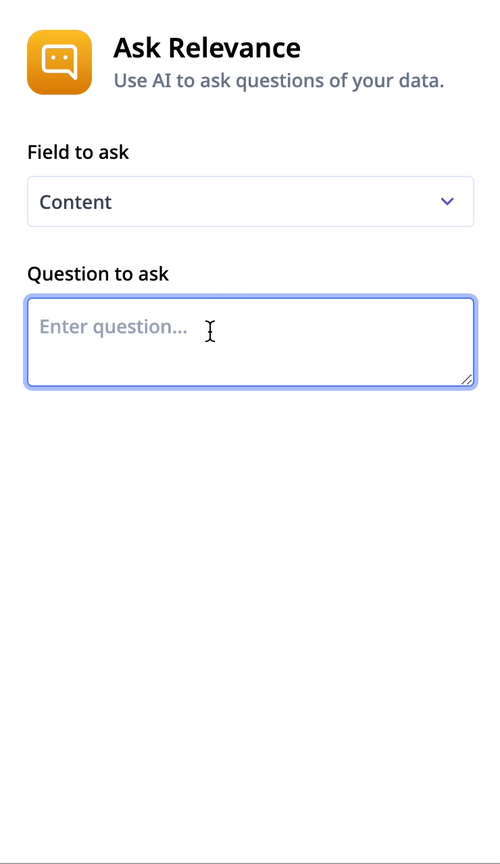Viewport: 500px width, 864px height.
Task: Open the Field to ask dropdown
Action: (250, 202)
